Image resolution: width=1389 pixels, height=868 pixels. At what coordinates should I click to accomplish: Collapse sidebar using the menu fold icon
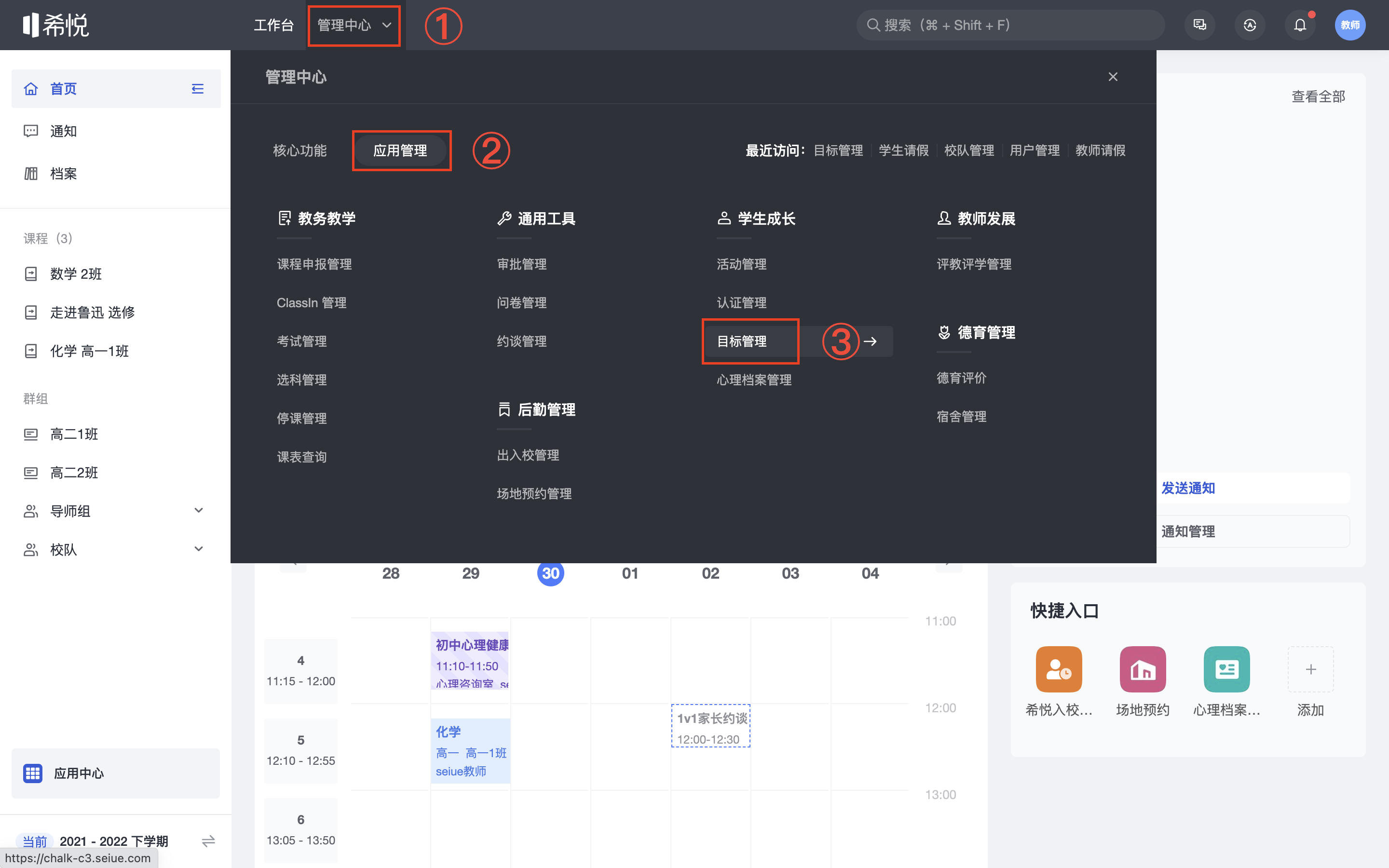click(197, 88)
